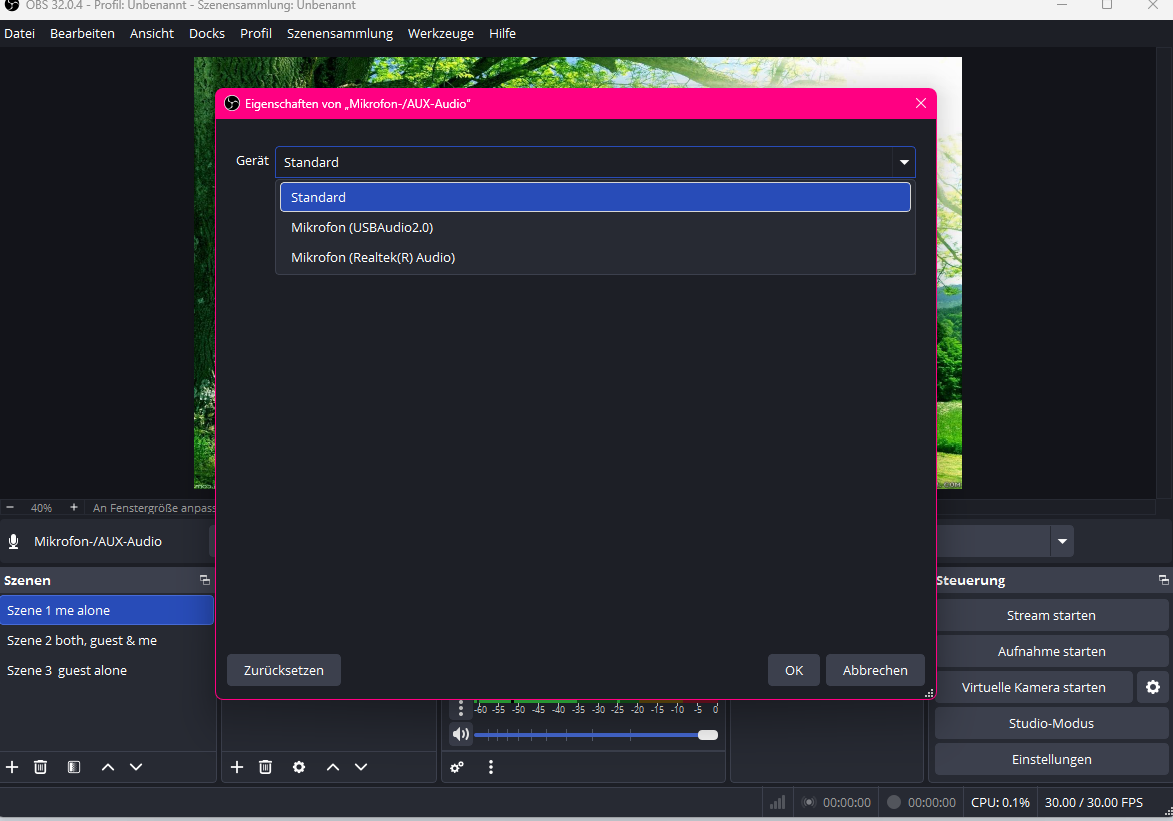Choose Standard in device list

tap(595, 197)
